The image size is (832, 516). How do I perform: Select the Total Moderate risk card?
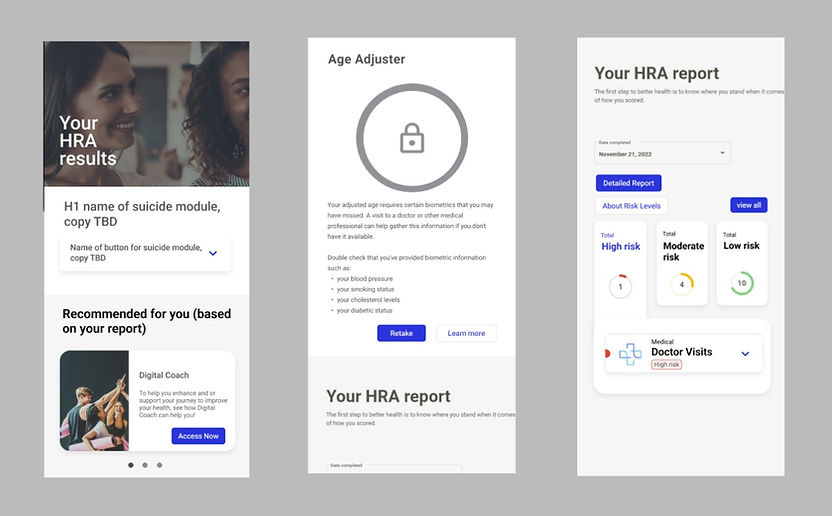point(682,263)
